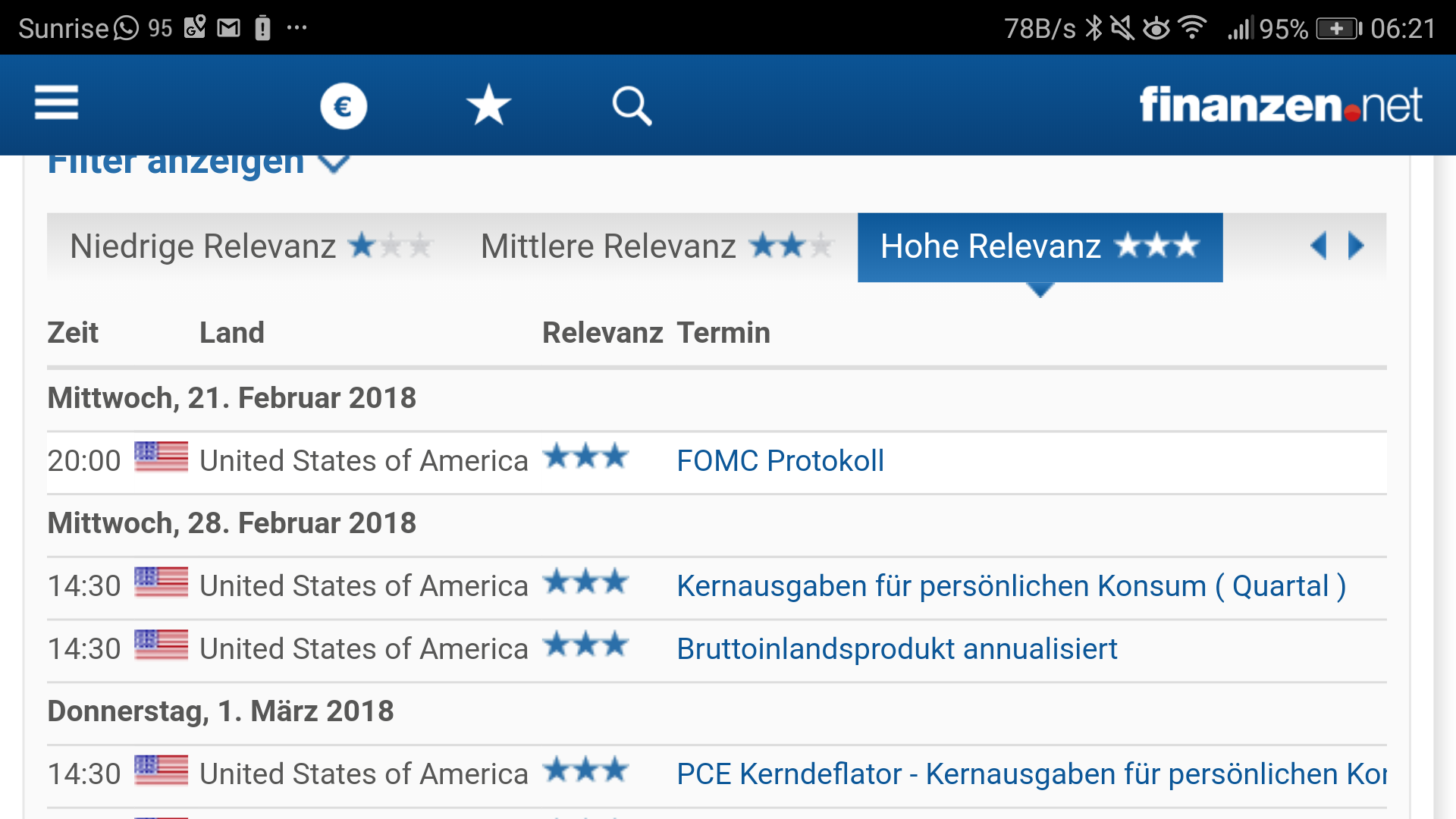Open the search magnifier icon
This screenshot has height=819, width=1456.
(x=632, y=105)
